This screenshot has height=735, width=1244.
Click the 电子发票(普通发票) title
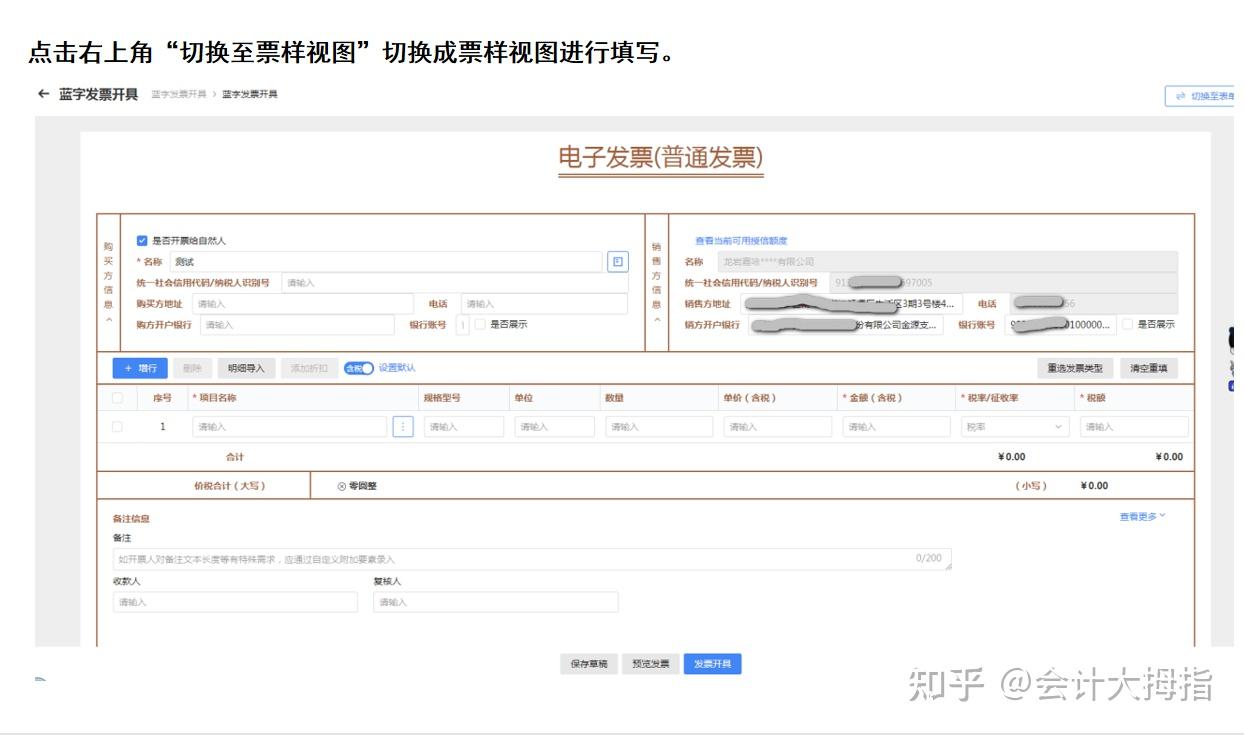(x=661, y=158)
